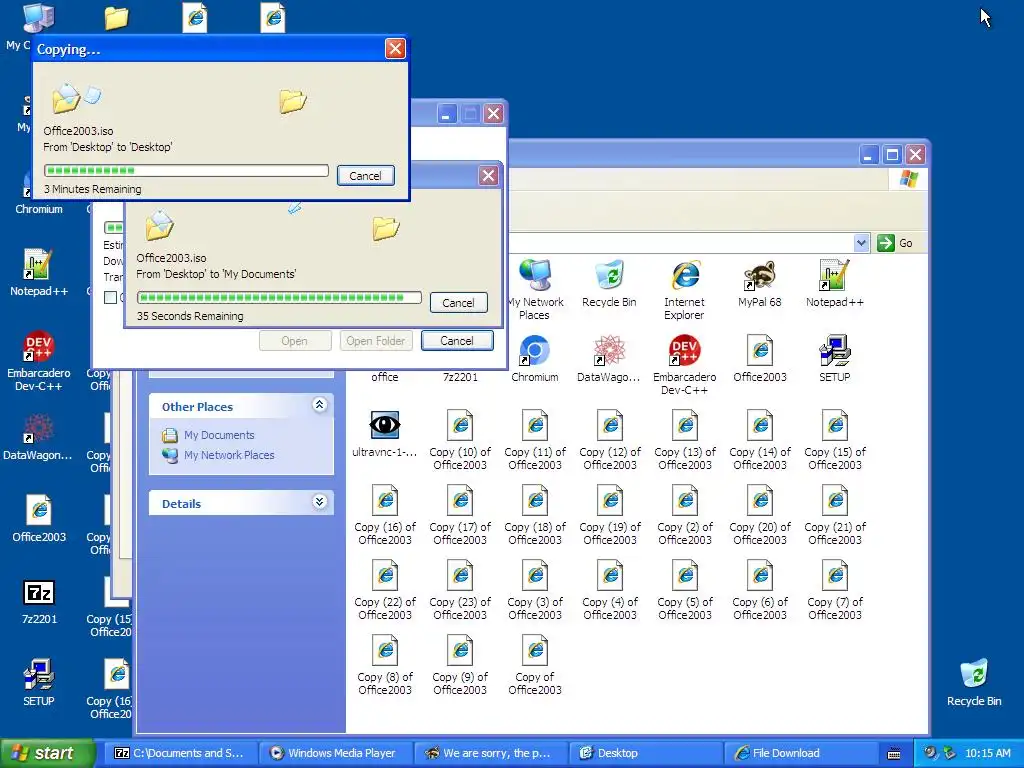Switch to We are sorry taskbar item
This screenshot has width=1024, height=768.
(x=490, y=753)
